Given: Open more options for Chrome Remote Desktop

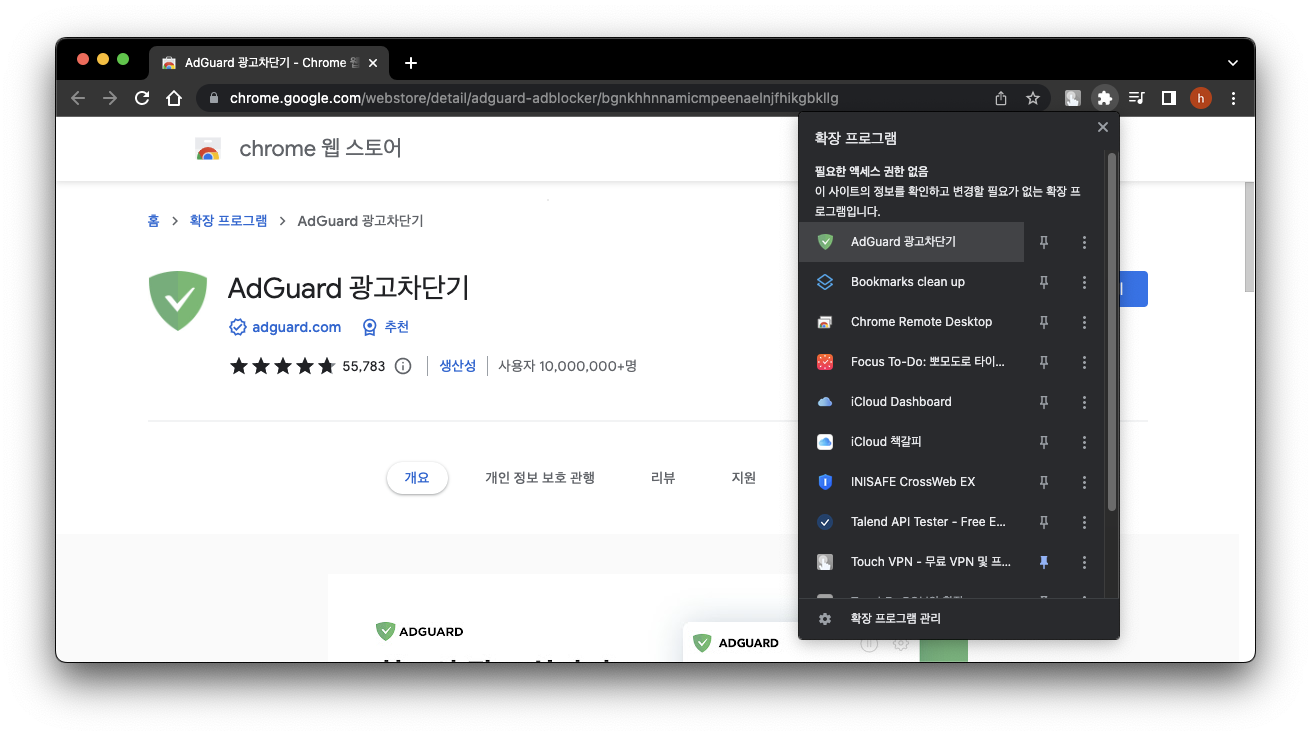Looking at the screenshot, I should coord(1084,322).
